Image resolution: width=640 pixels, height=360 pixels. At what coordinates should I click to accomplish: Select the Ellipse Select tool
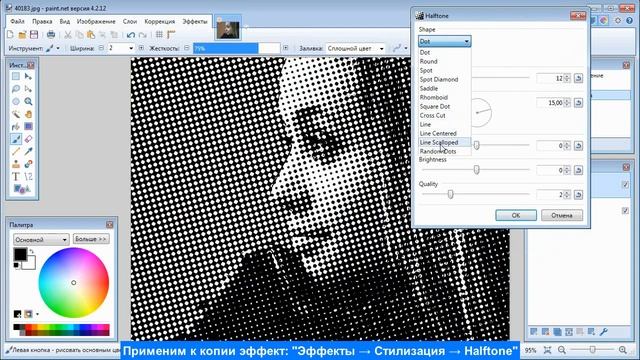(16, 102)
